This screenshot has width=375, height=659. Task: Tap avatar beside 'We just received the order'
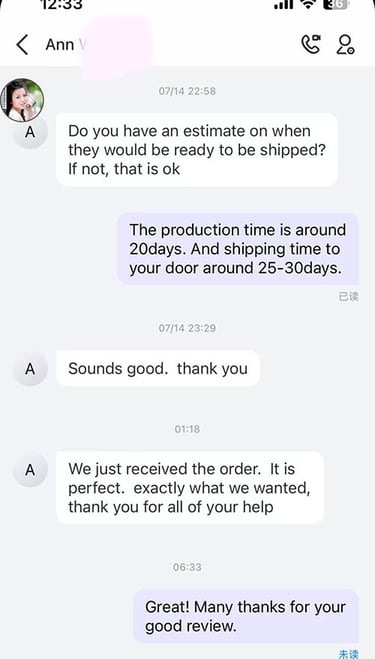[30, 470]
